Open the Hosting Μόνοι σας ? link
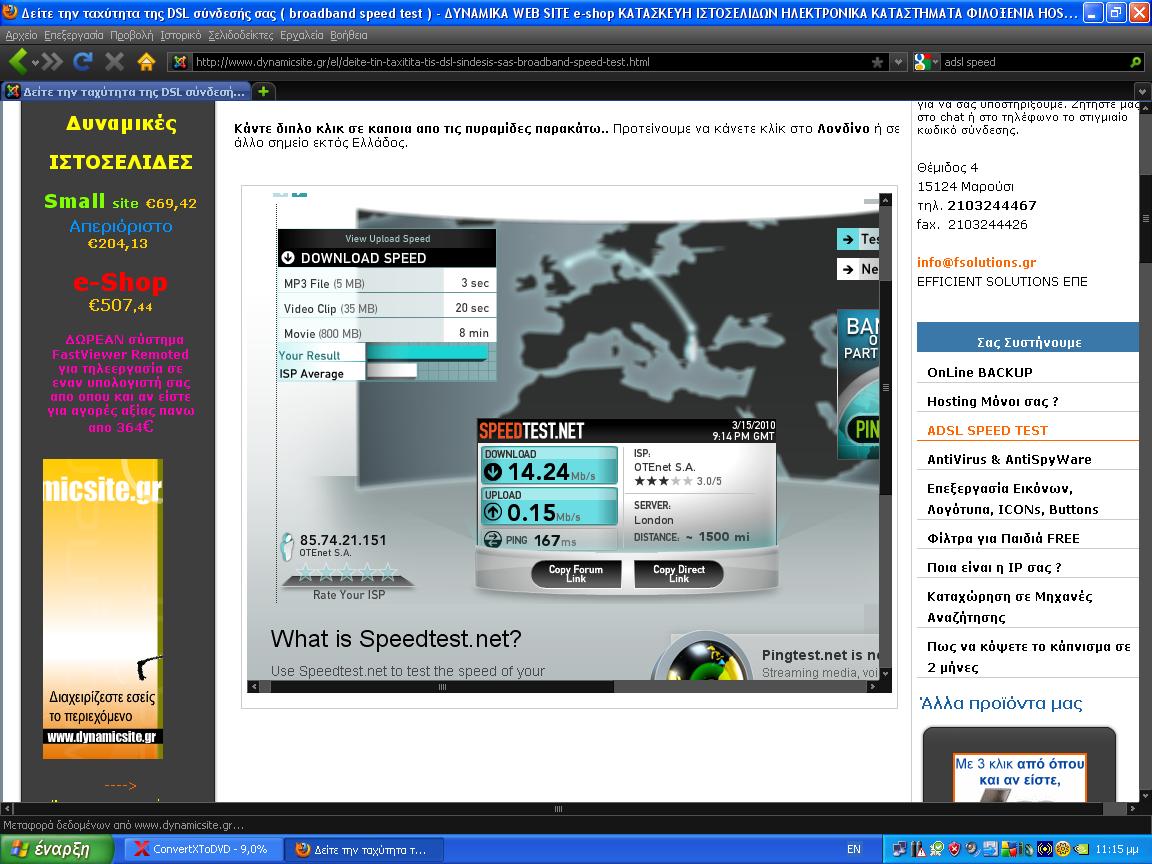Image resolution: width=1152 pixels, height=864 pixels. tap(993, 401)
